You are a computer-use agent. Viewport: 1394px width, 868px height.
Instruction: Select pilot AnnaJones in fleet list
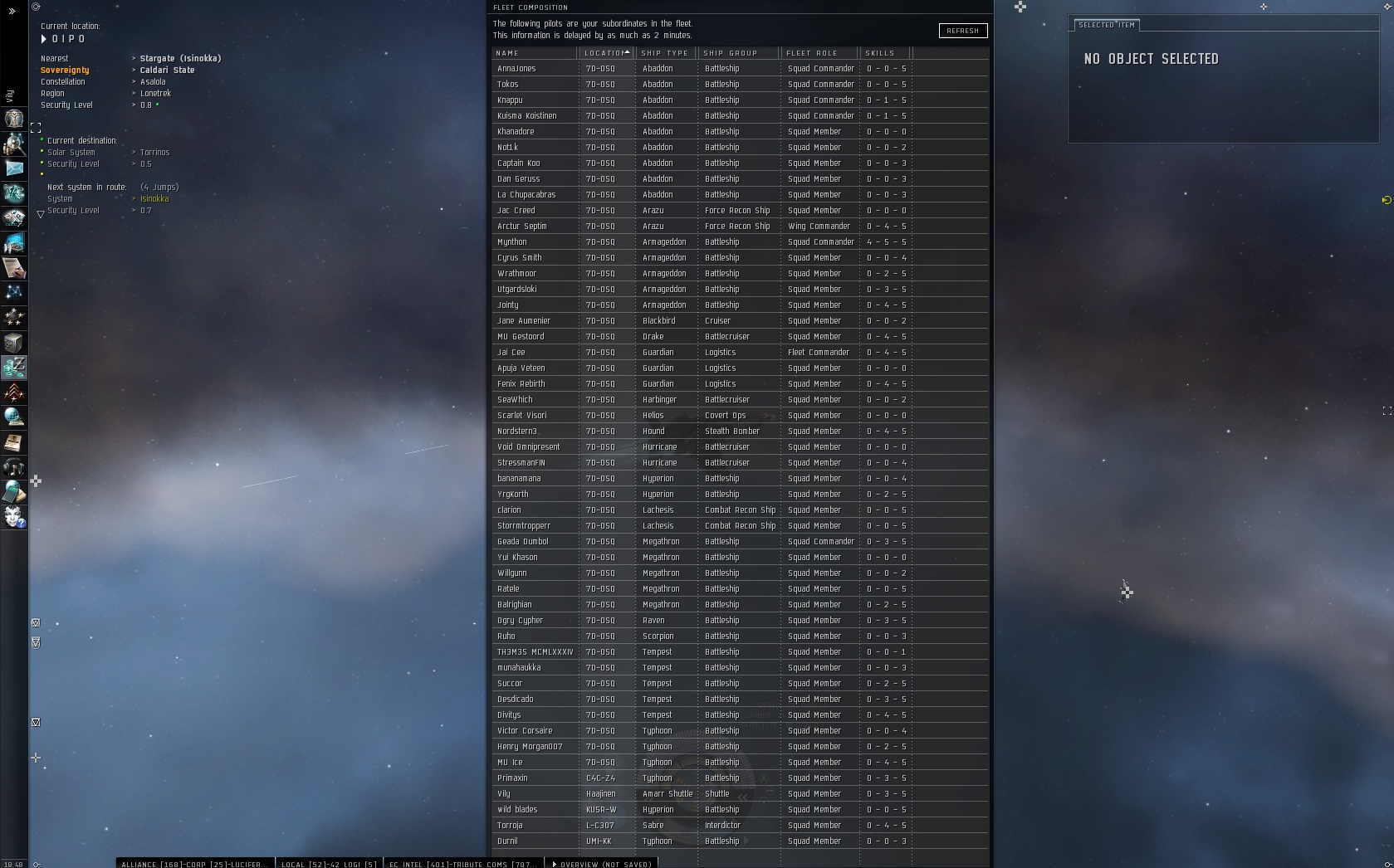pos(740,69)
